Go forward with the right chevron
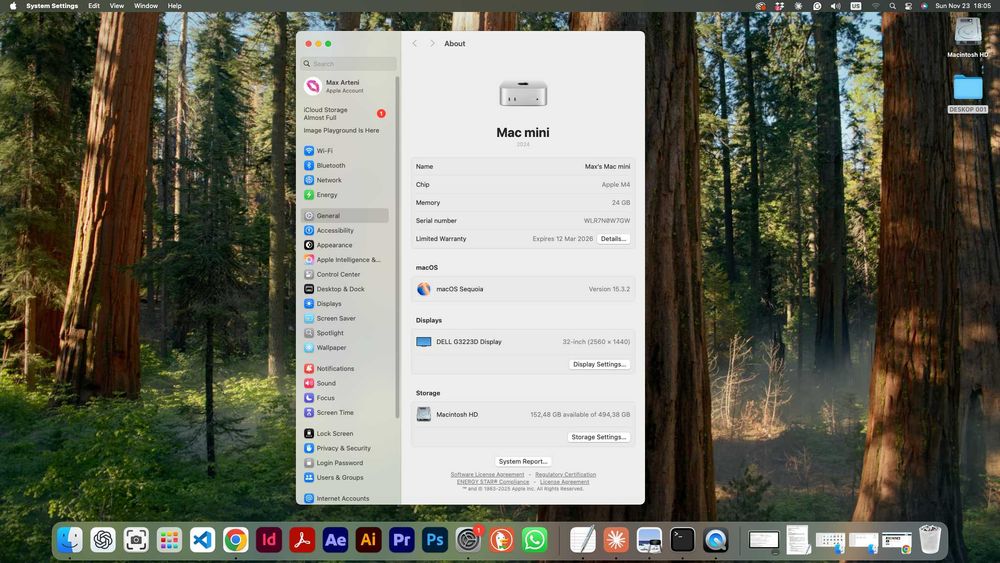1000x563 pixels. tap(432, 43)
